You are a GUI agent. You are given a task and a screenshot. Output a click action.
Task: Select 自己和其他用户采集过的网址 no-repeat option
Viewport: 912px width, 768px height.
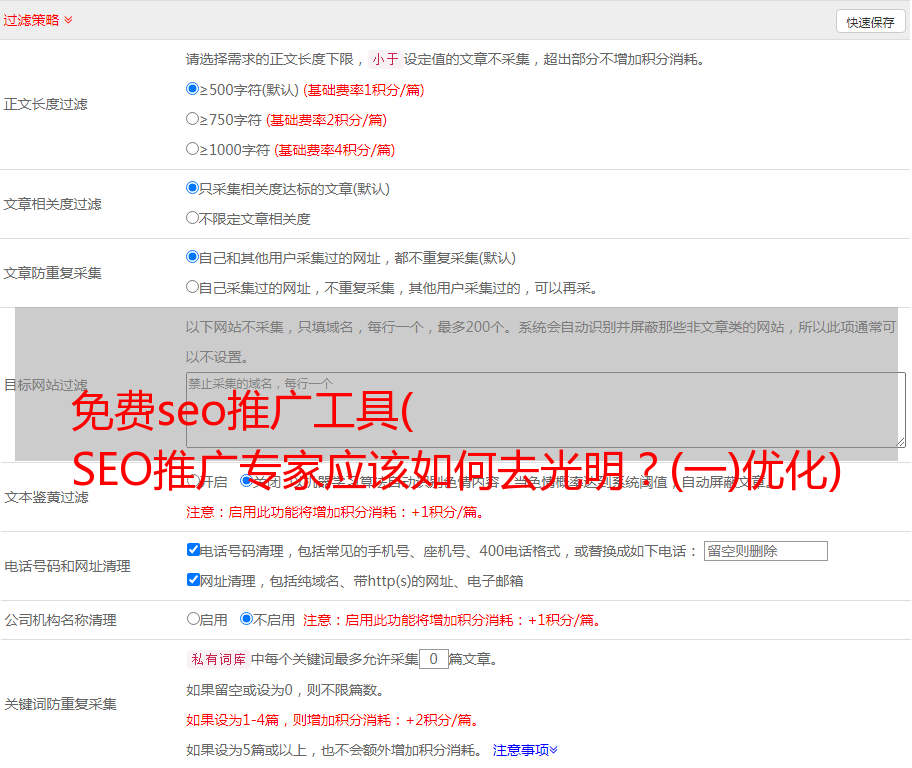[193, 257]
